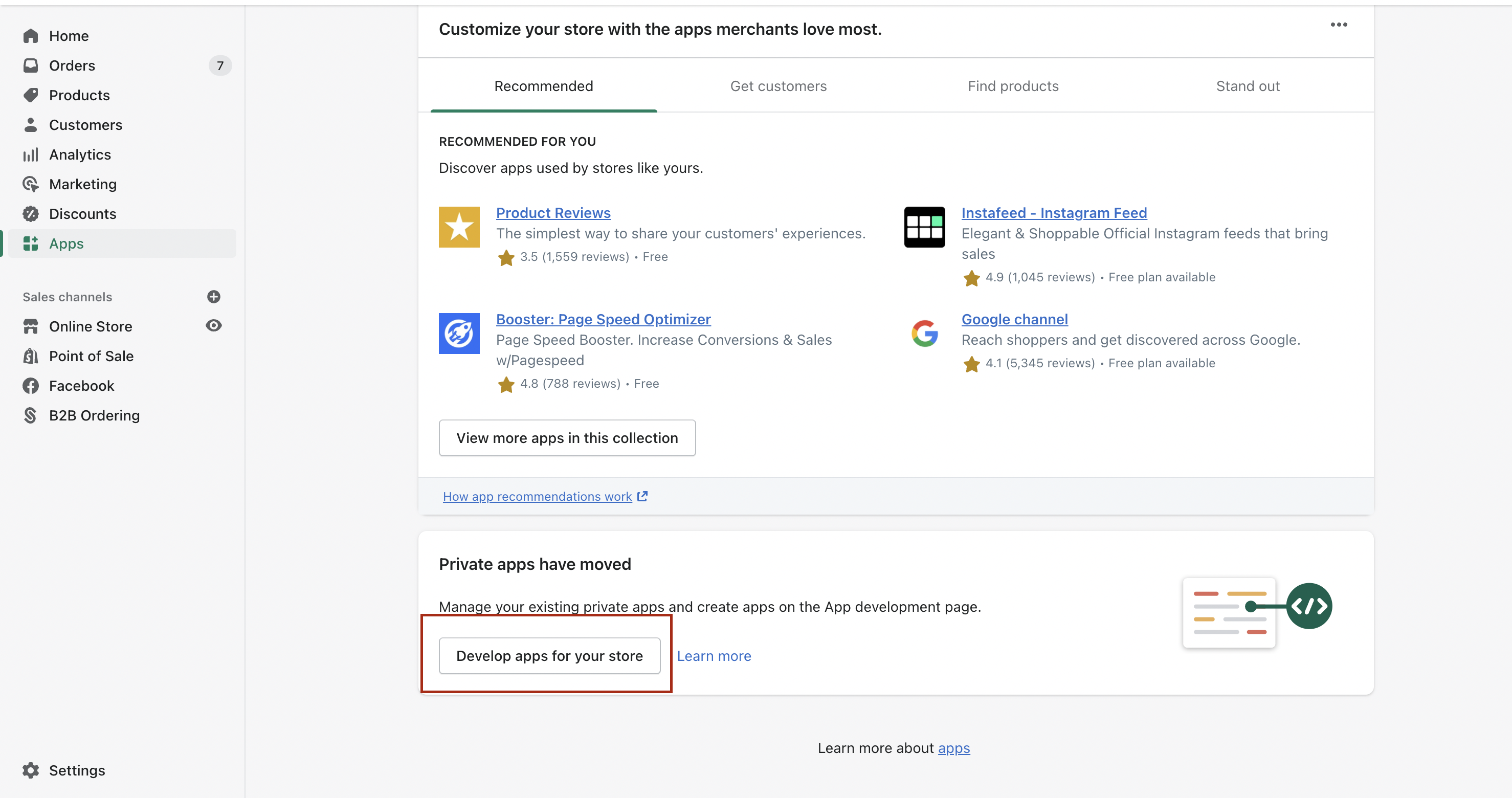The width and height of the screenshot is (1512, 798).
Task: Click the Customers person icon
Action: [x=31, y=124]
